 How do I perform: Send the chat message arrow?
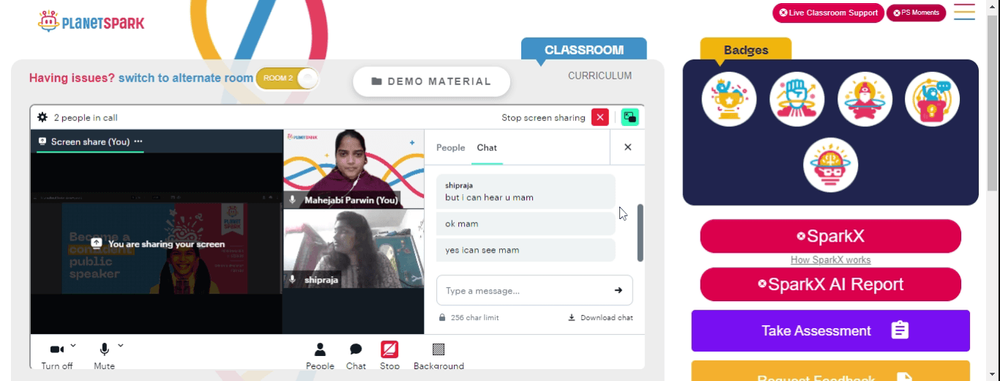pos(618,290)
